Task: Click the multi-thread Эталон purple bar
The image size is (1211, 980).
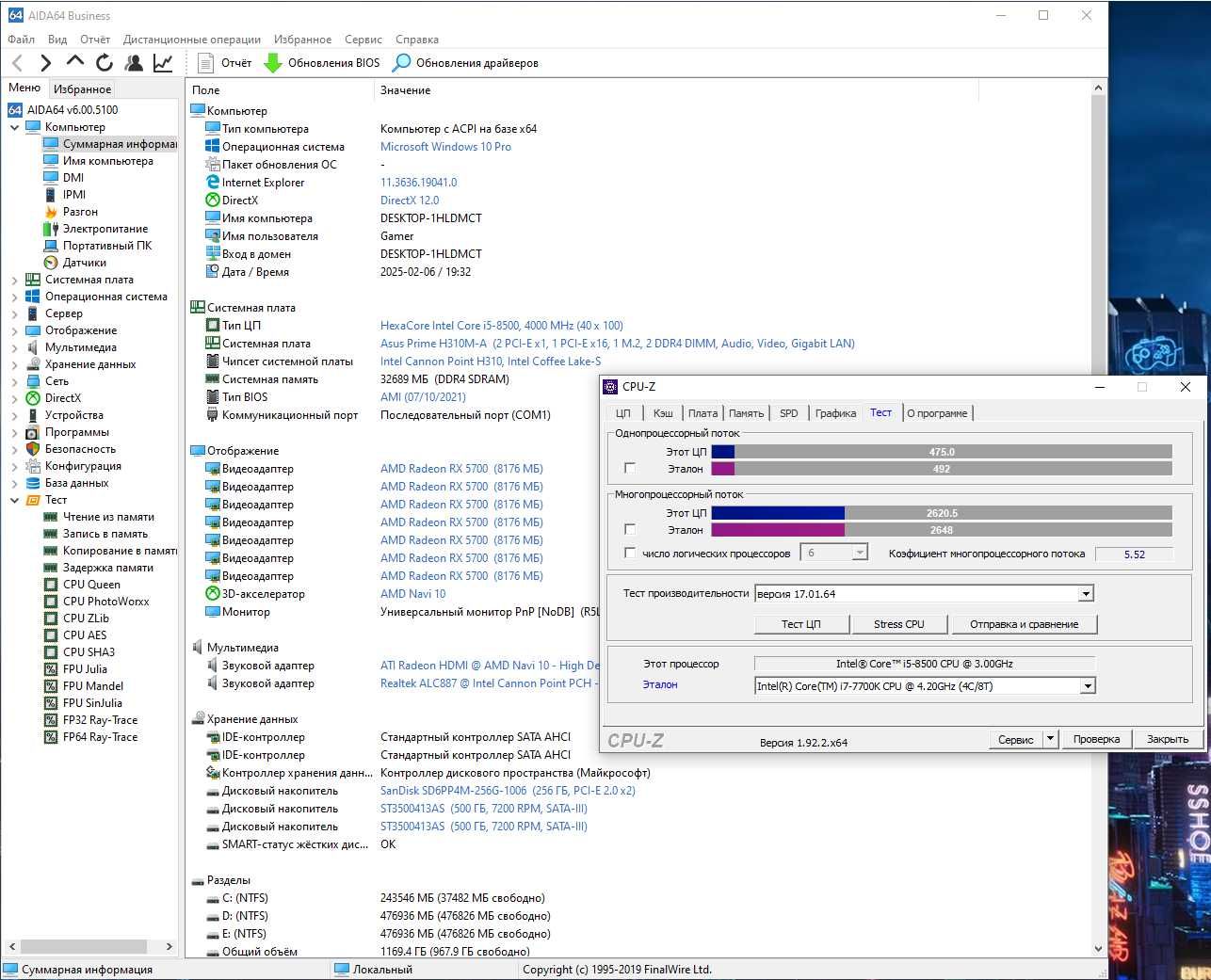Action: tap(942, 530)
